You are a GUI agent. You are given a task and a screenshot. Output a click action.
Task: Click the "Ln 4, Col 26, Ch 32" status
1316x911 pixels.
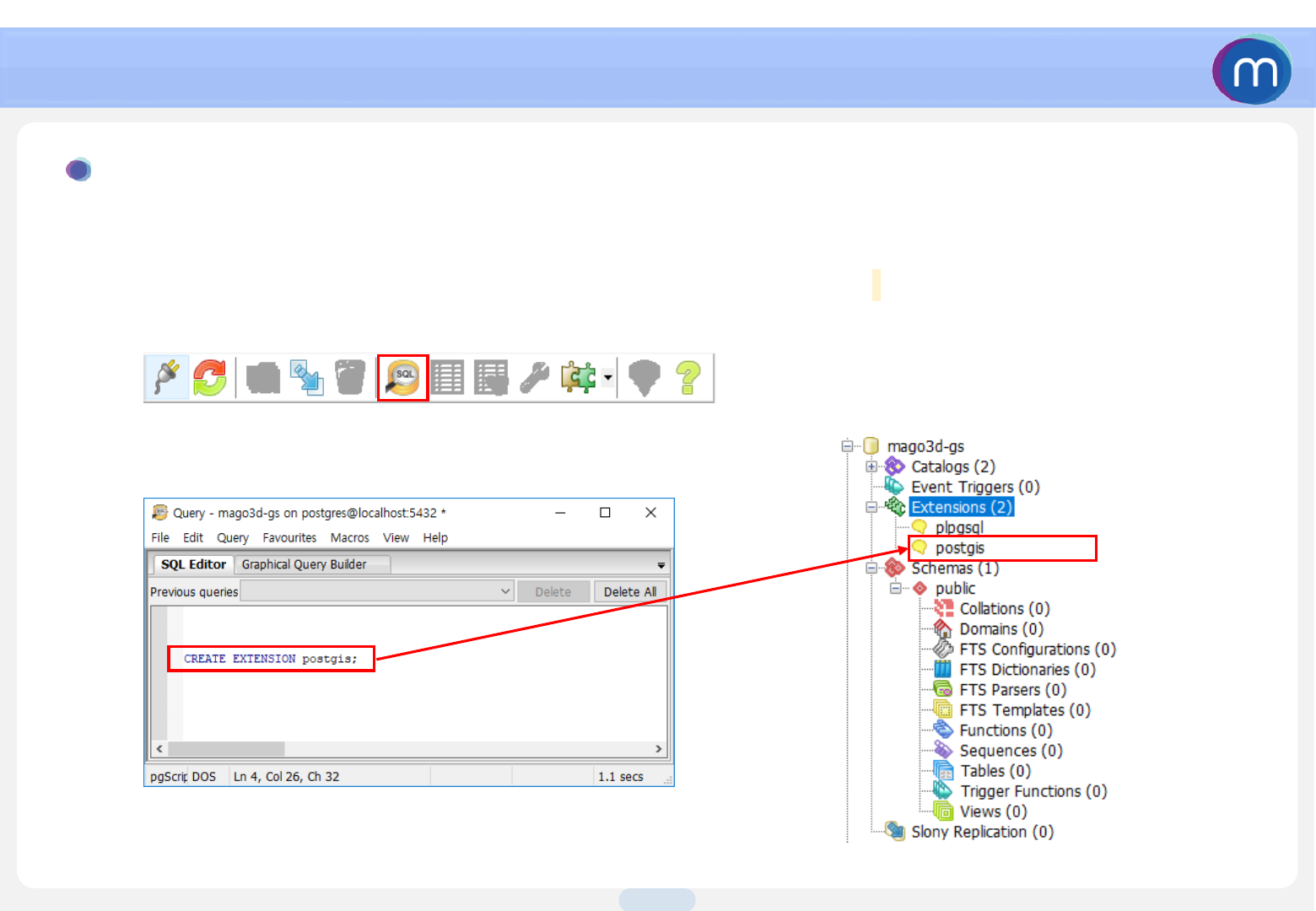tap(287, 776)
